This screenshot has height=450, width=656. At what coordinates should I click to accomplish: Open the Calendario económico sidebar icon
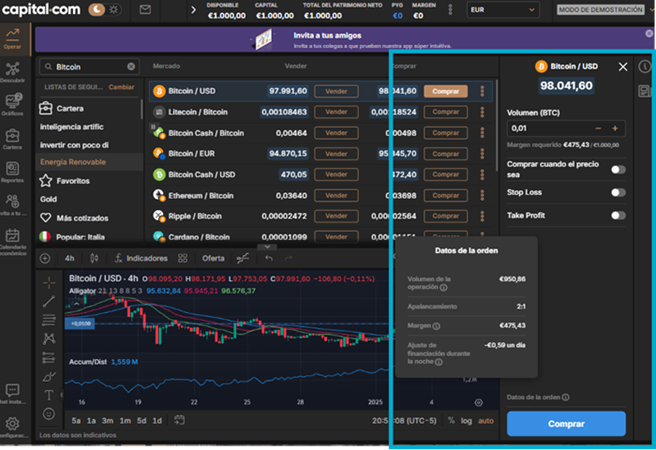[x=13, y=242]
